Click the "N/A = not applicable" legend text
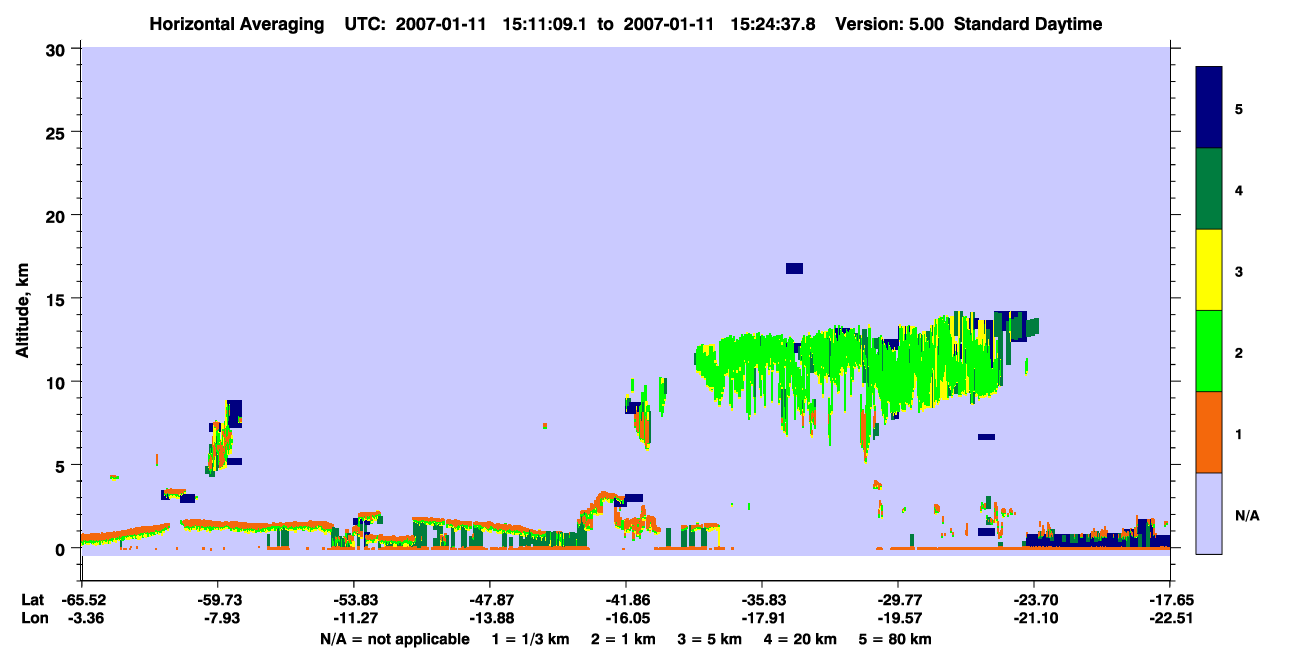The width and height of the screenshot is (1300, 667). [394, 639]
